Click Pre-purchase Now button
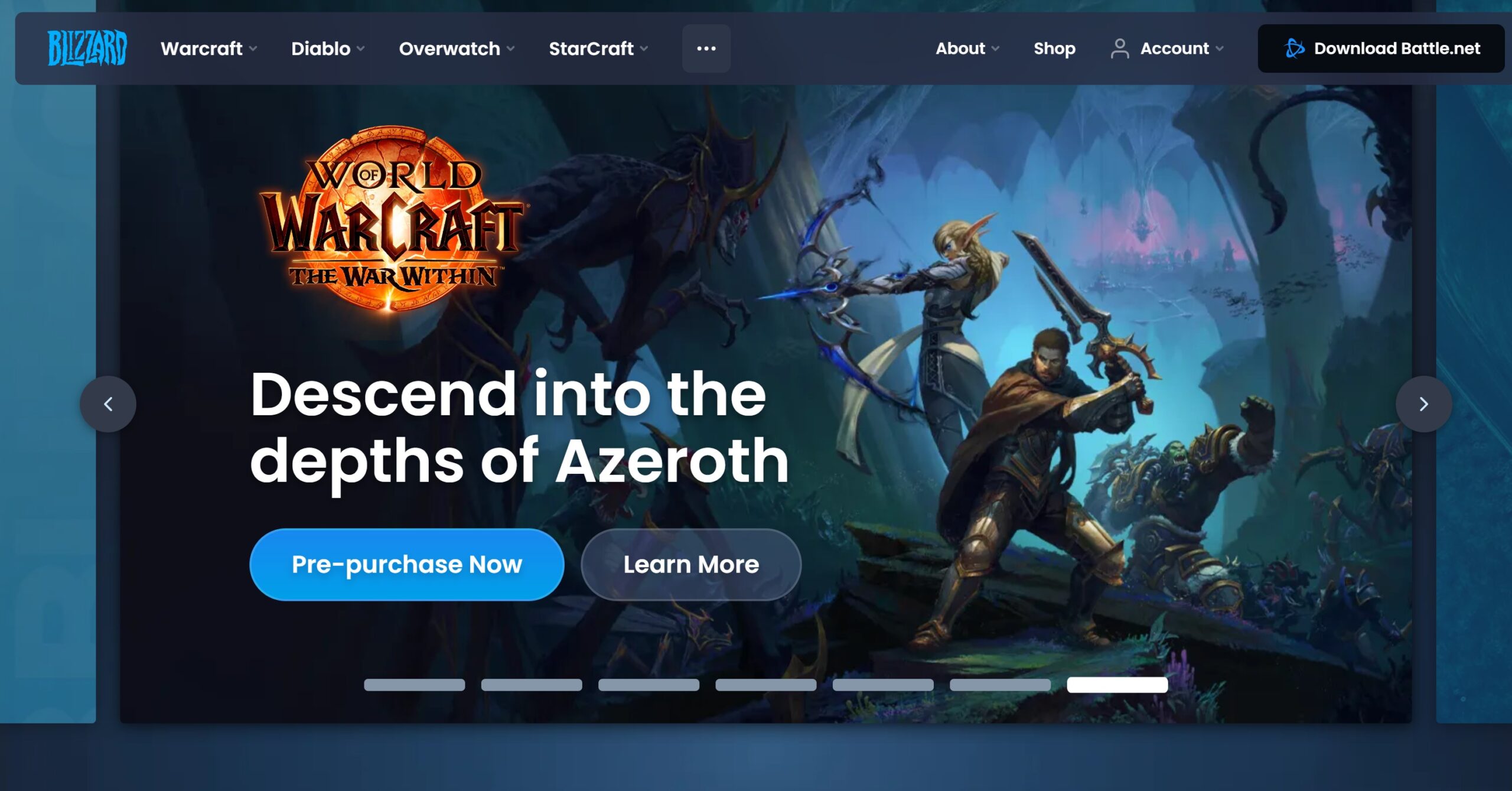 407,565
